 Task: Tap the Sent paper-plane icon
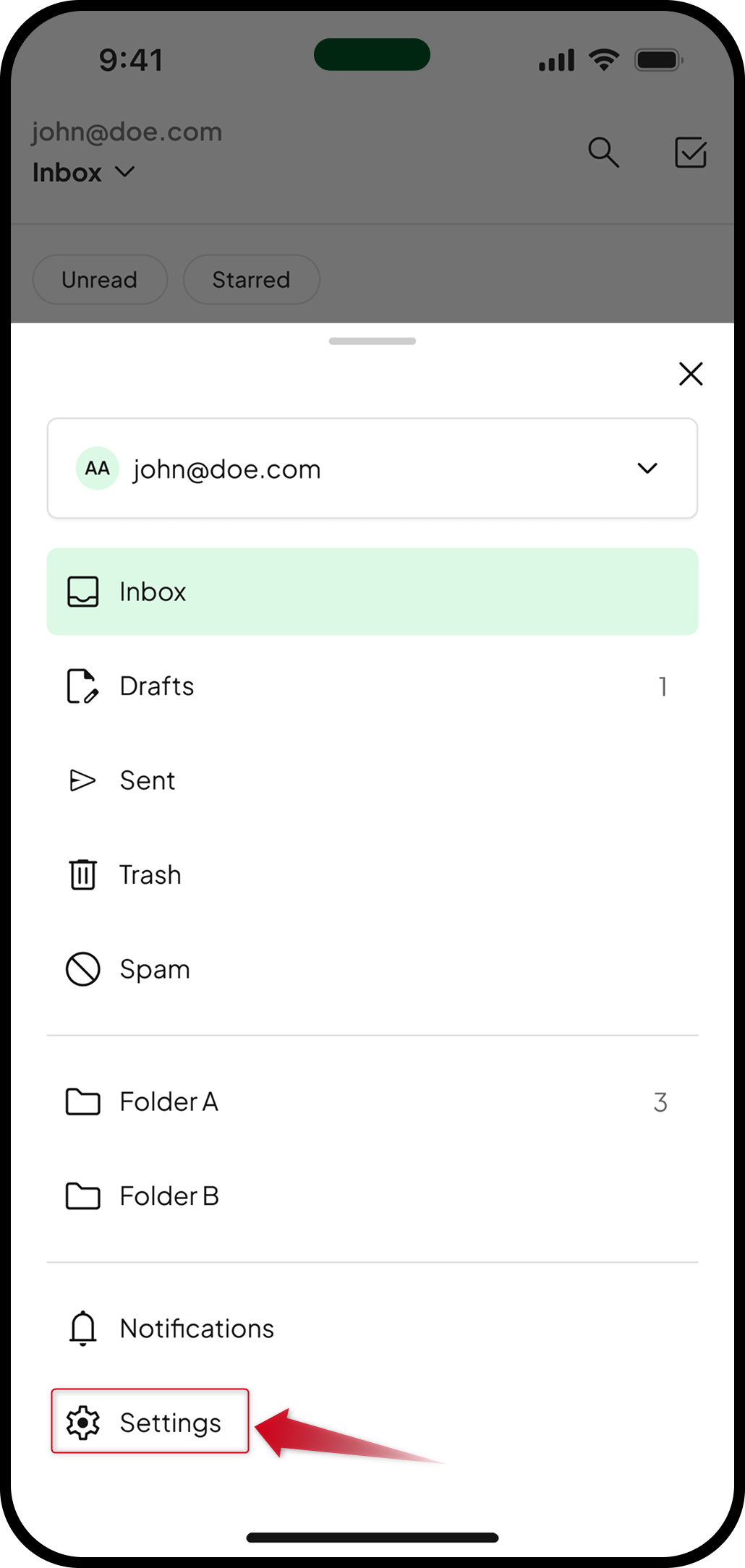(82, 780)
